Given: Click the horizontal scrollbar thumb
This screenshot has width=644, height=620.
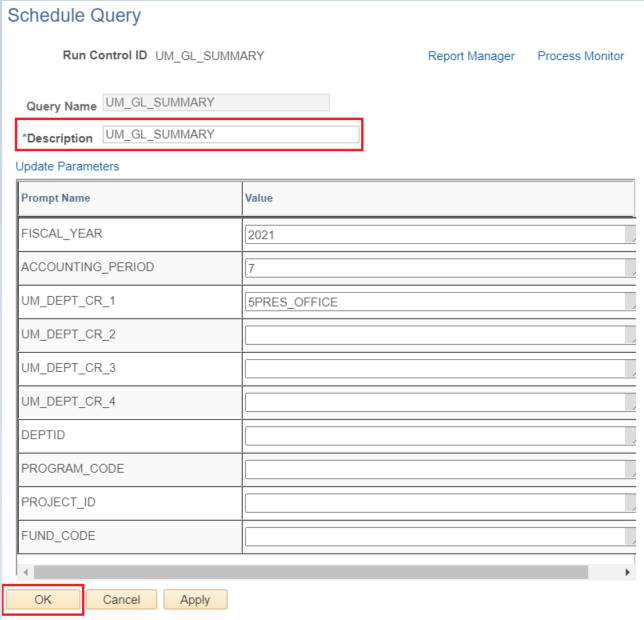Looking at the screenshot, I should tap(311, 572).
